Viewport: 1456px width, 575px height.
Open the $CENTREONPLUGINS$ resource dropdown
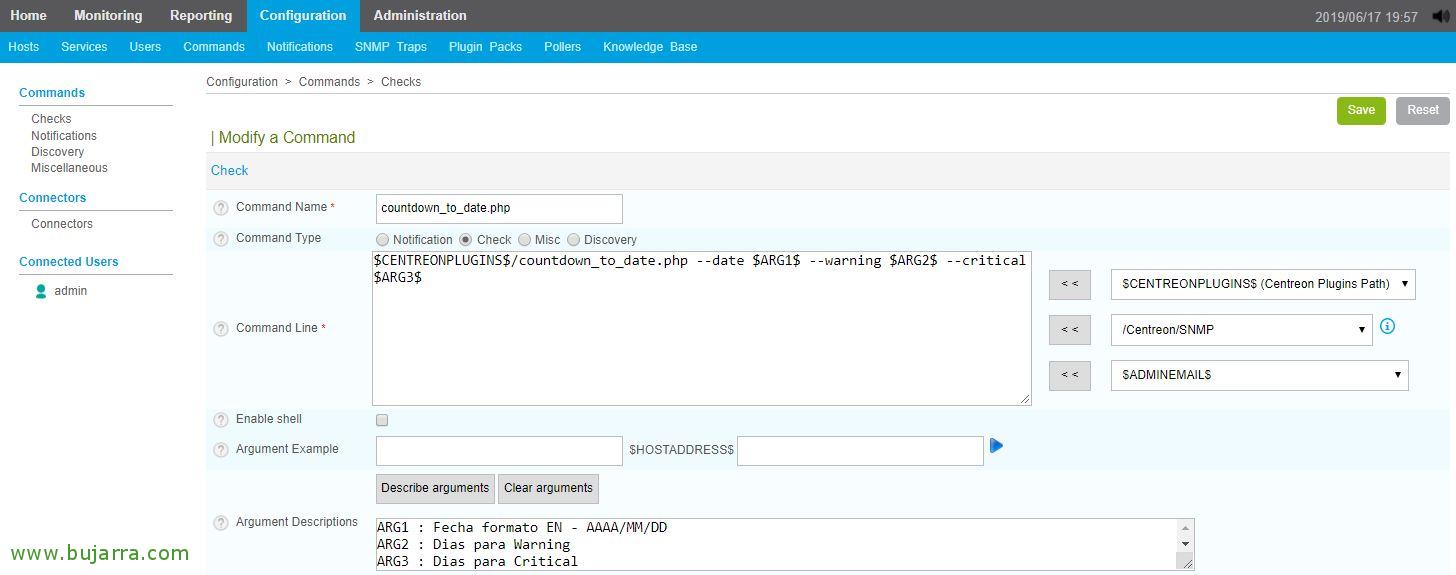(1263, 284)
